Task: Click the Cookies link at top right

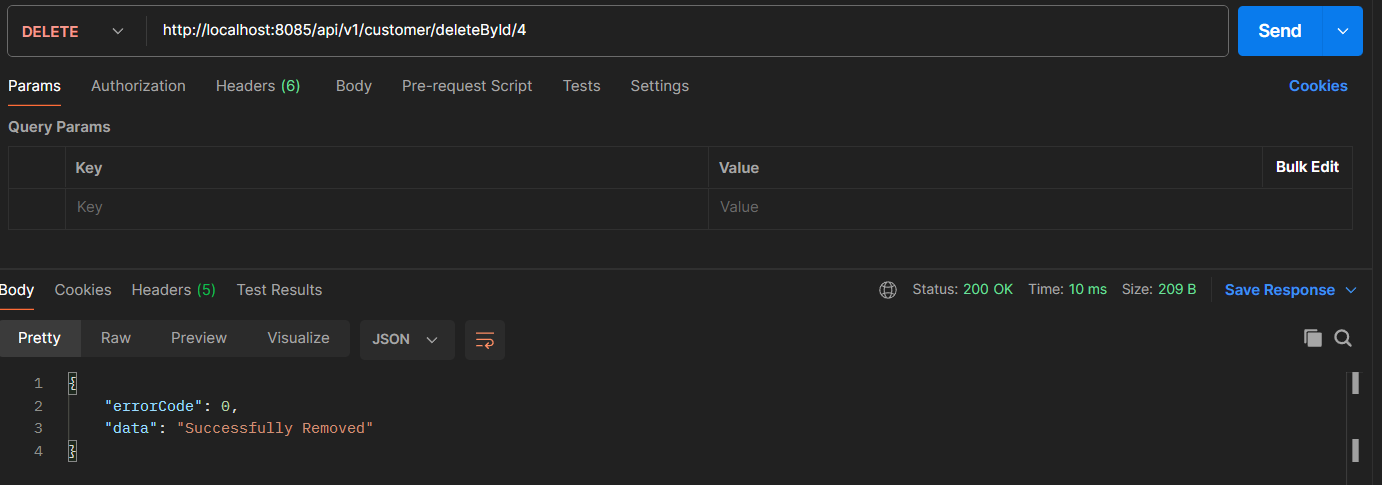Action: tap(1318, 86)
